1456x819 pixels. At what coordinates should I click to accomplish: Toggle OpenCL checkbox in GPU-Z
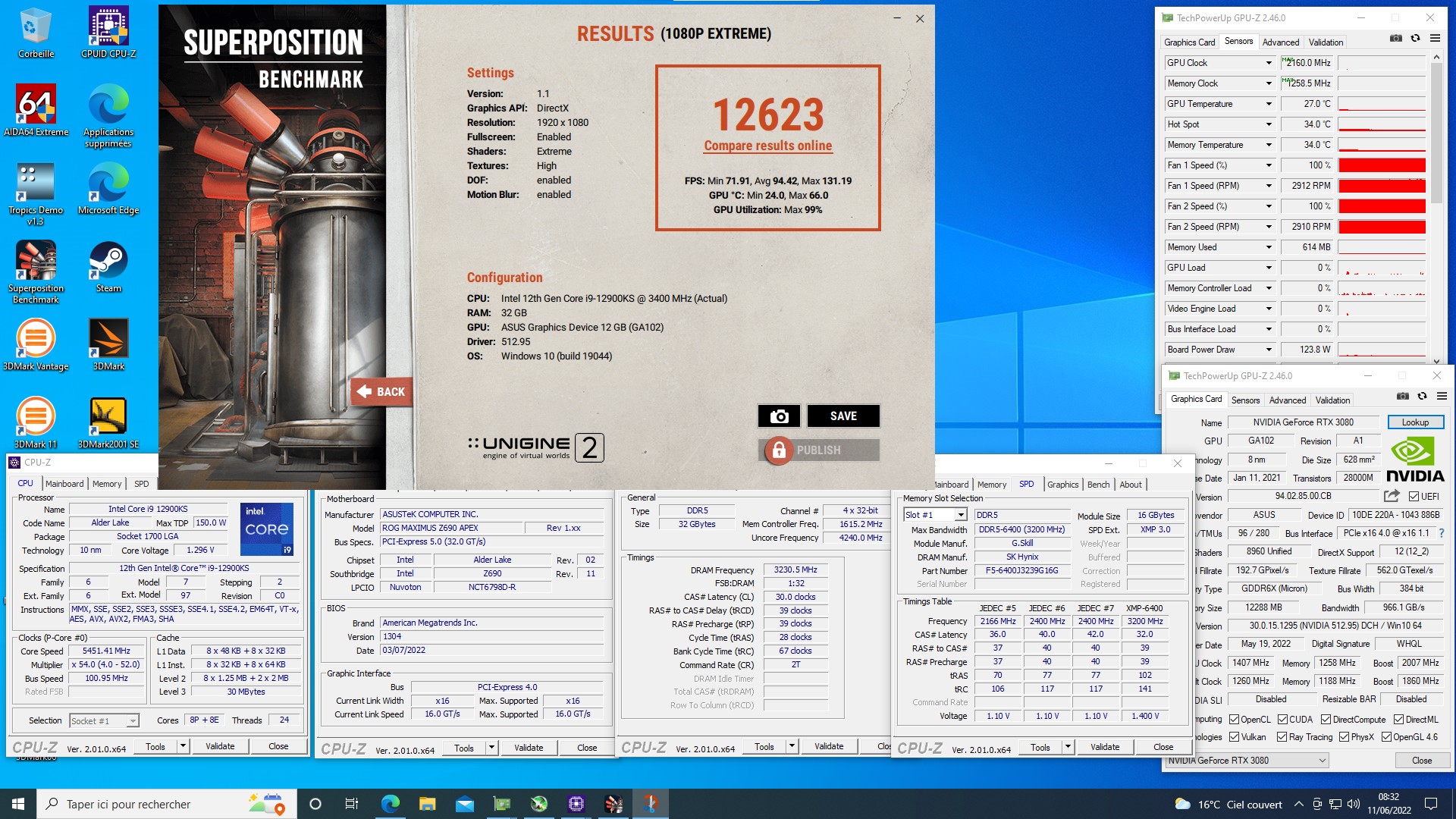(1234, 720)
